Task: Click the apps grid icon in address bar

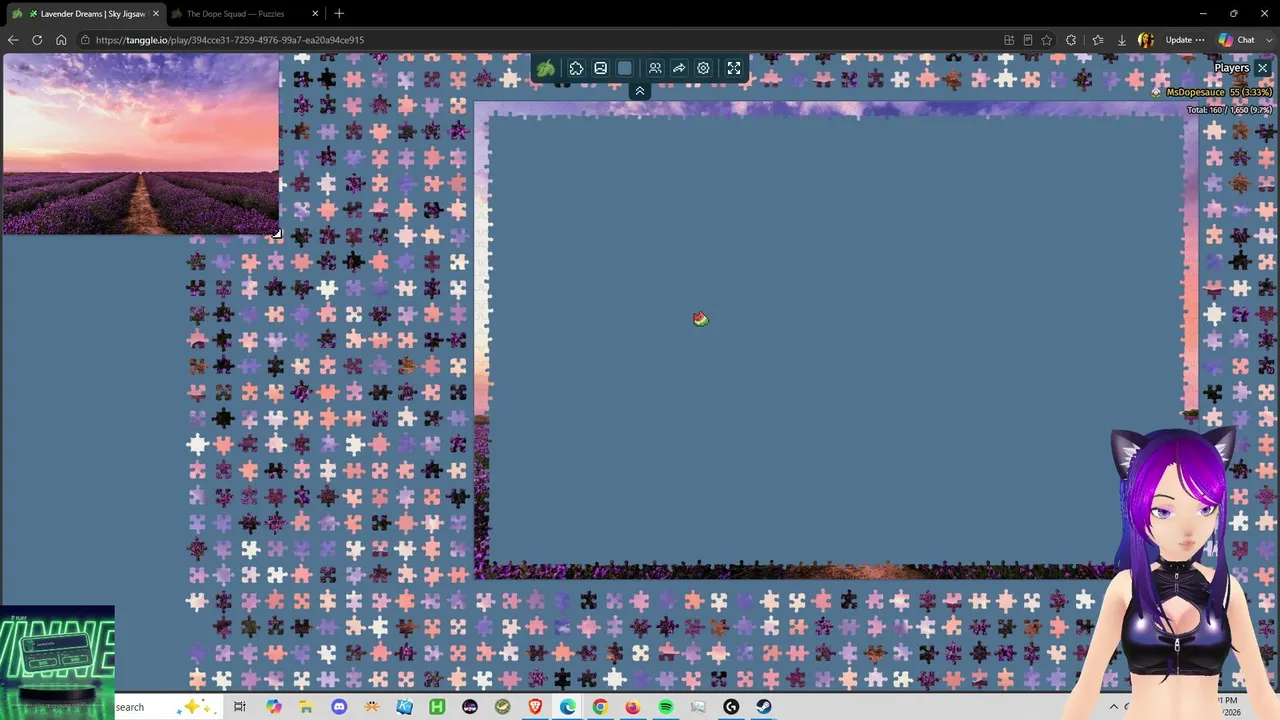Action: click(1009, 40)
